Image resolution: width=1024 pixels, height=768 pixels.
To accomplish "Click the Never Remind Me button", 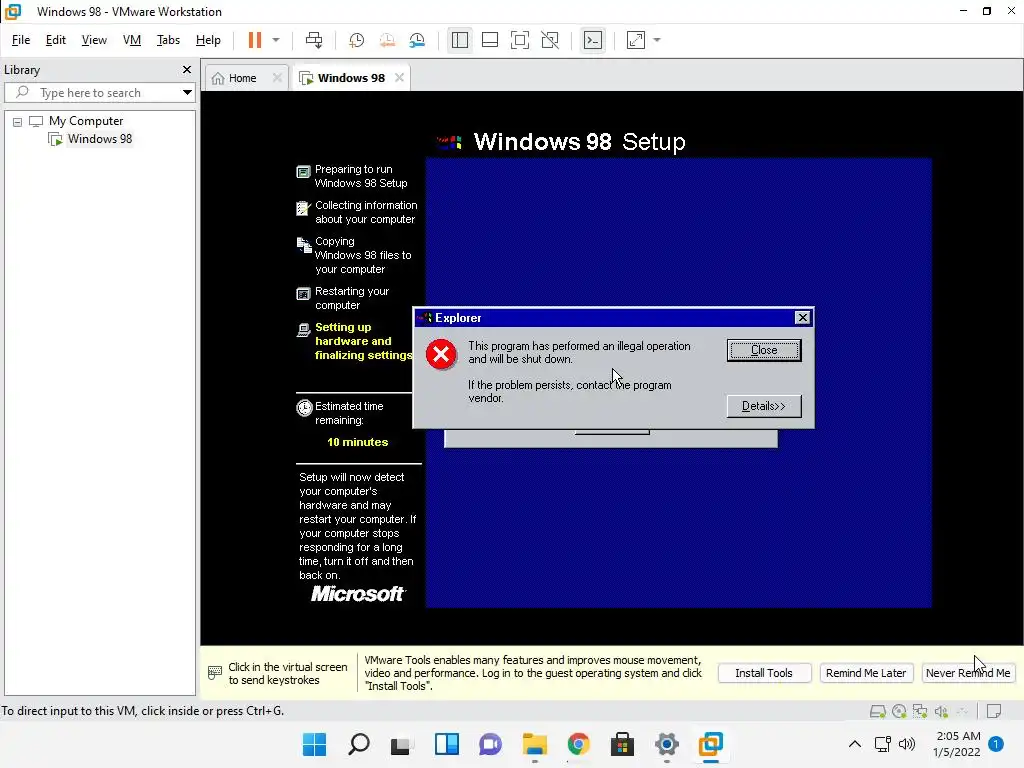I will click(x=968, y=673).
